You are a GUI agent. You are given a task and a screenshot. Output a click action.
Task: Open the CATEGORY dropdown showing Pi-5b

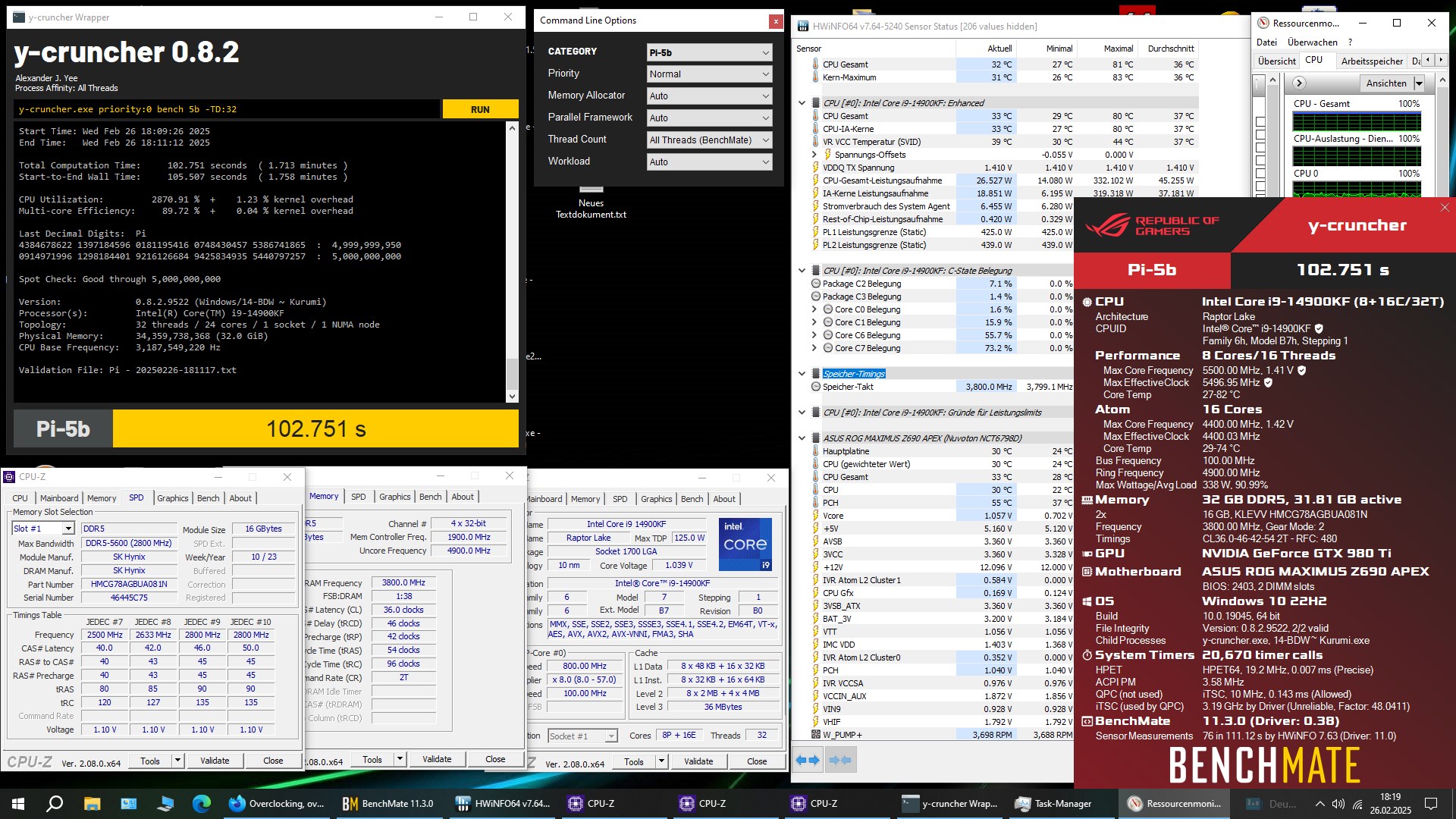[x=709, y=52]
